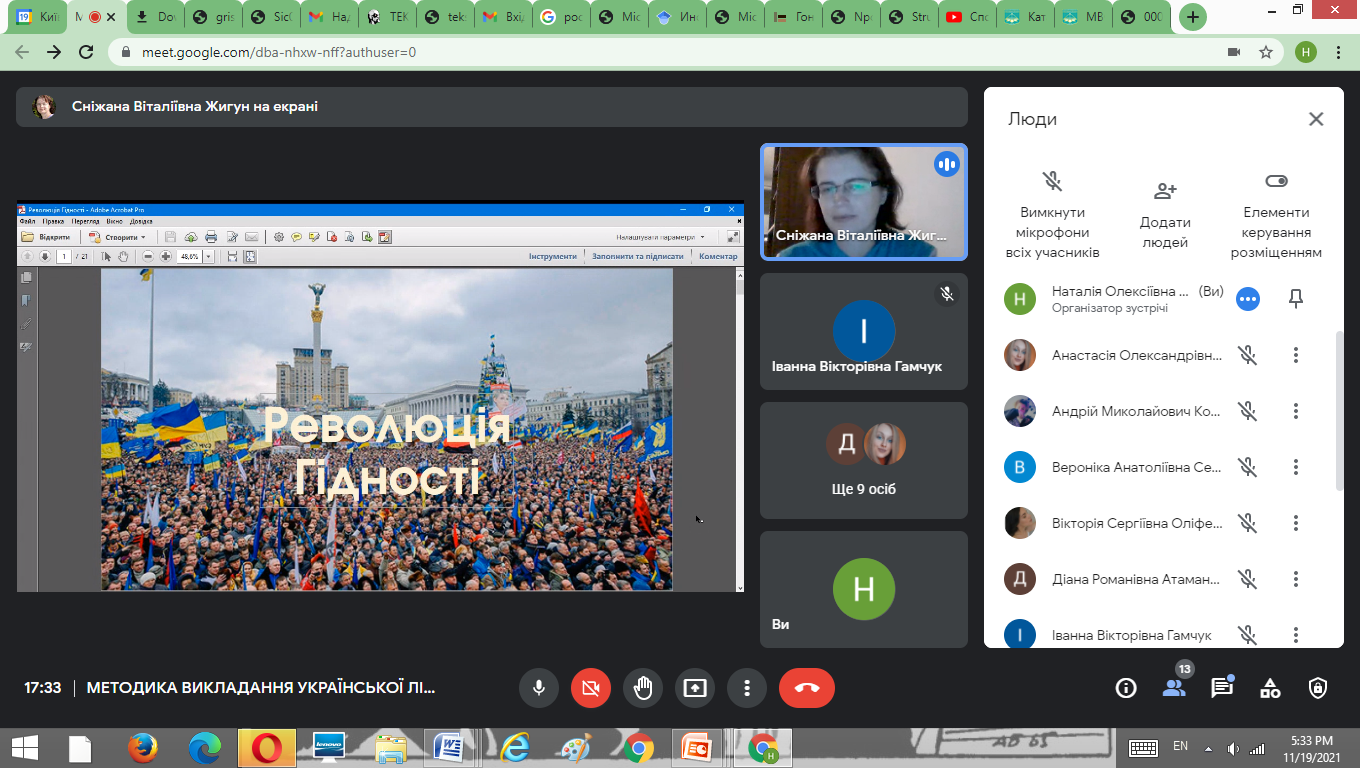Screen dimensions: 1360x768
Task: Expand the 'Ще 9 осіб' participants tile
Action: (x=863, y=460)
